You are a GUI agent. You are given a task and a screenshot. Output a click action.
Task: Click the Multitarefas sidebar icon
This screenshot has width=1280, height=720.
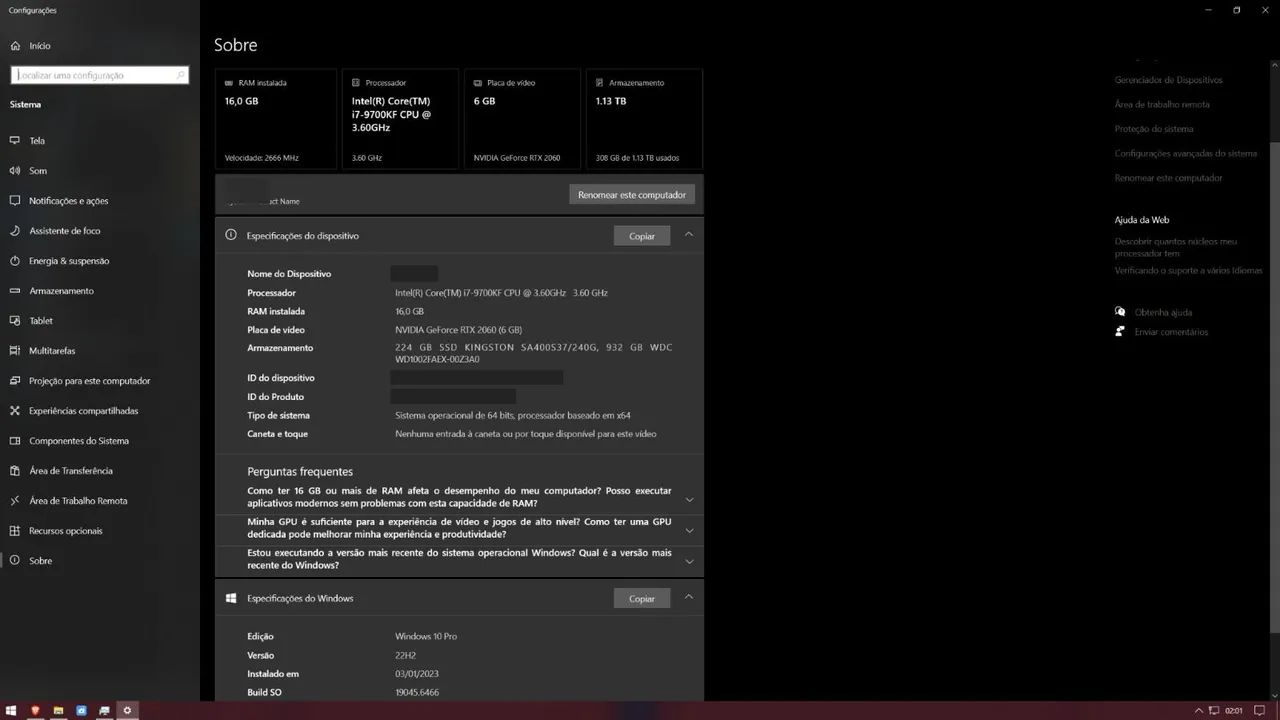click(x=15, y=351)
